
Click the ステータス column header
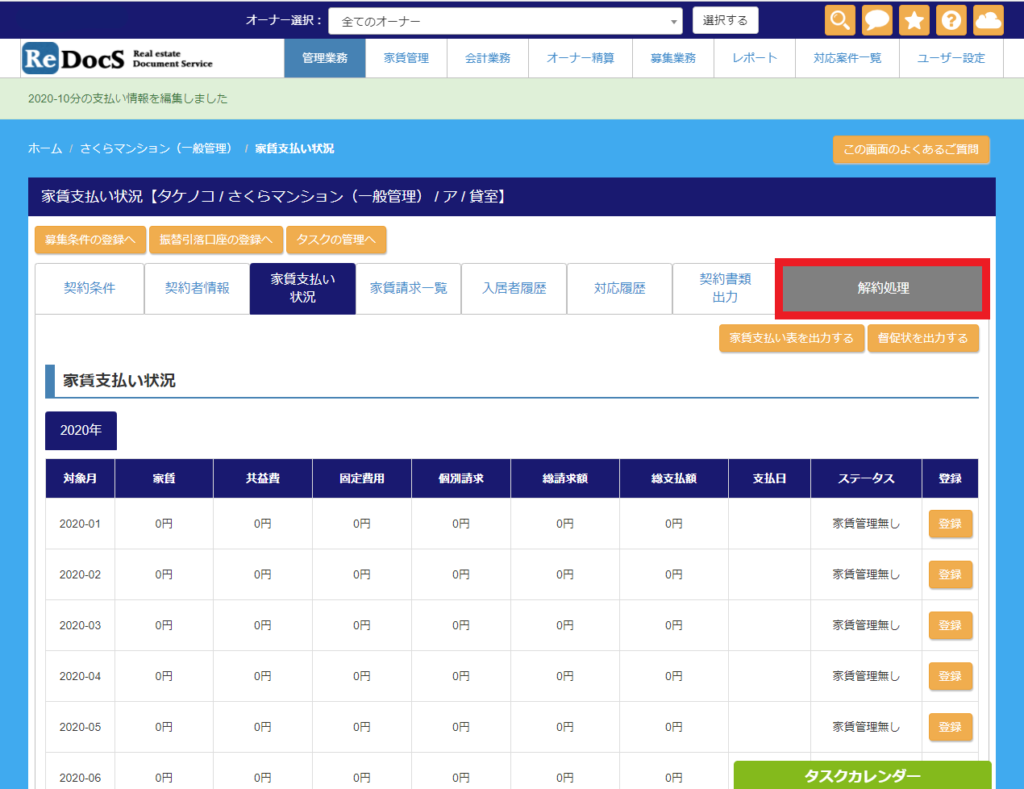tap(866, 479)
